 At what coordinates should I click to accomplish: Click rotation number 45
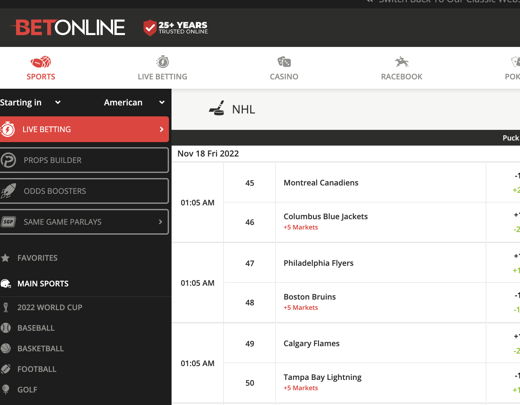point(250,183)
